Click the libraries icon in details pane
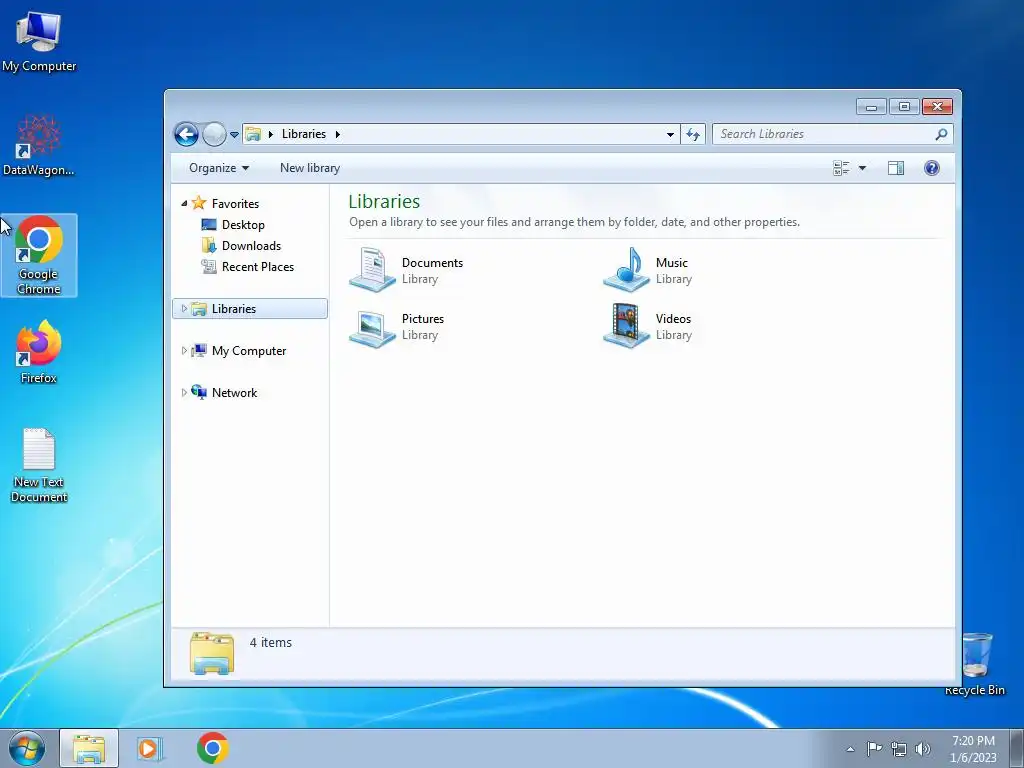The height and width of the screenshot is (768, 1024). (x=212, y=653)
